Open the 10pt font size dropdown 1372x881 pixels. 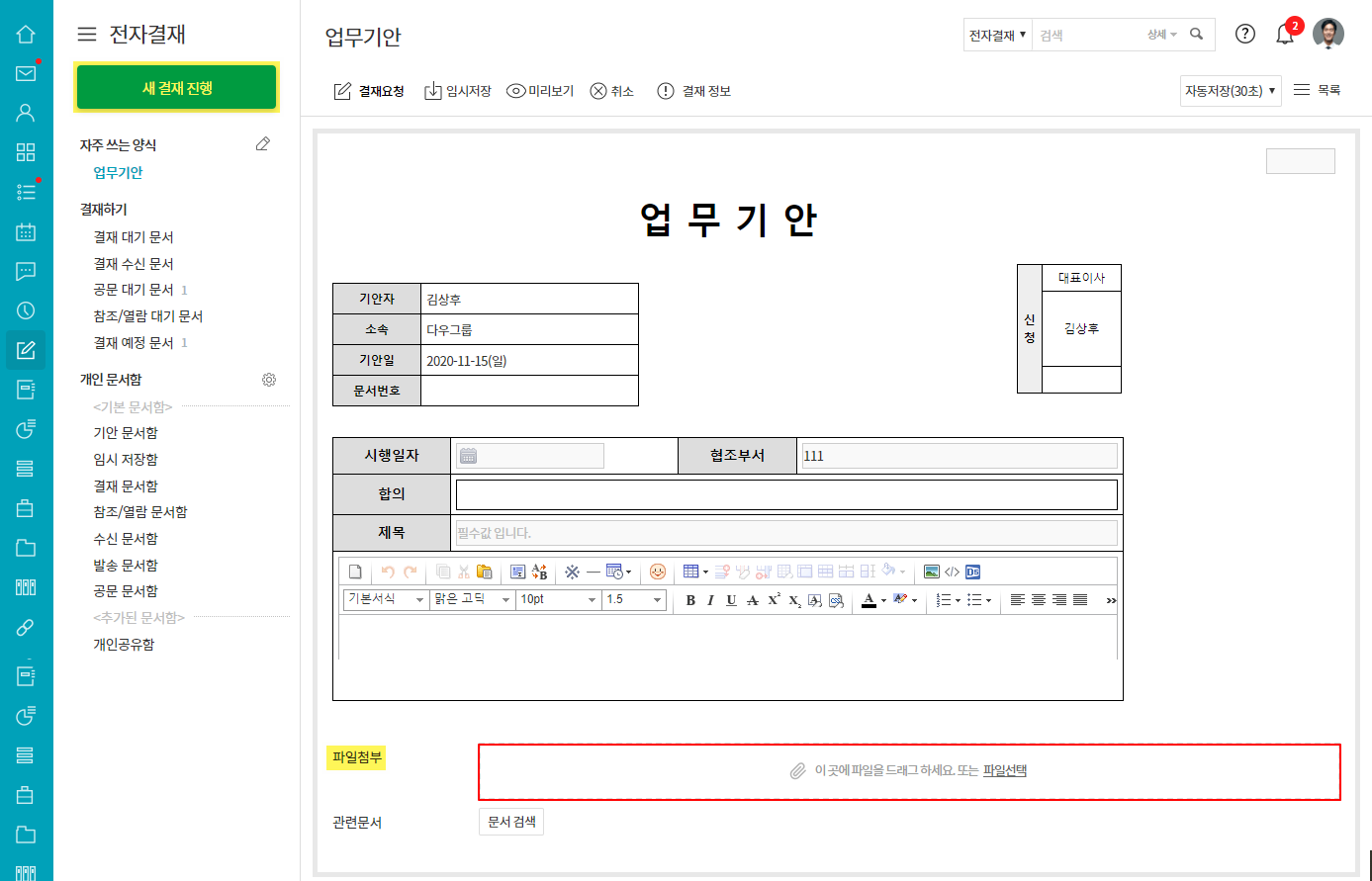[x=559, y=599]
